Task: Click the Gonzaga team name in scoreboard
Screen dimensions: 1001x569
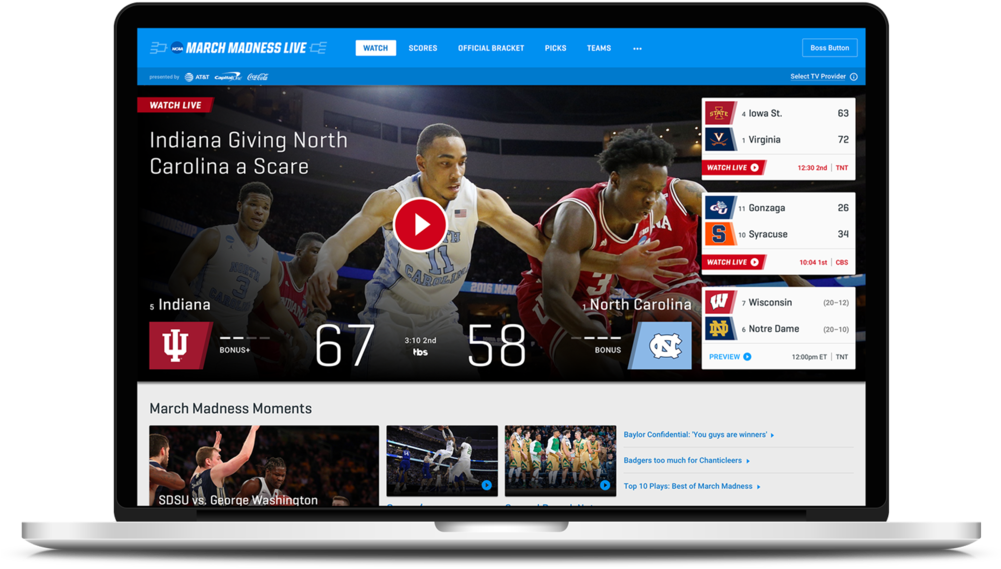Action: (x=767, y=208)
